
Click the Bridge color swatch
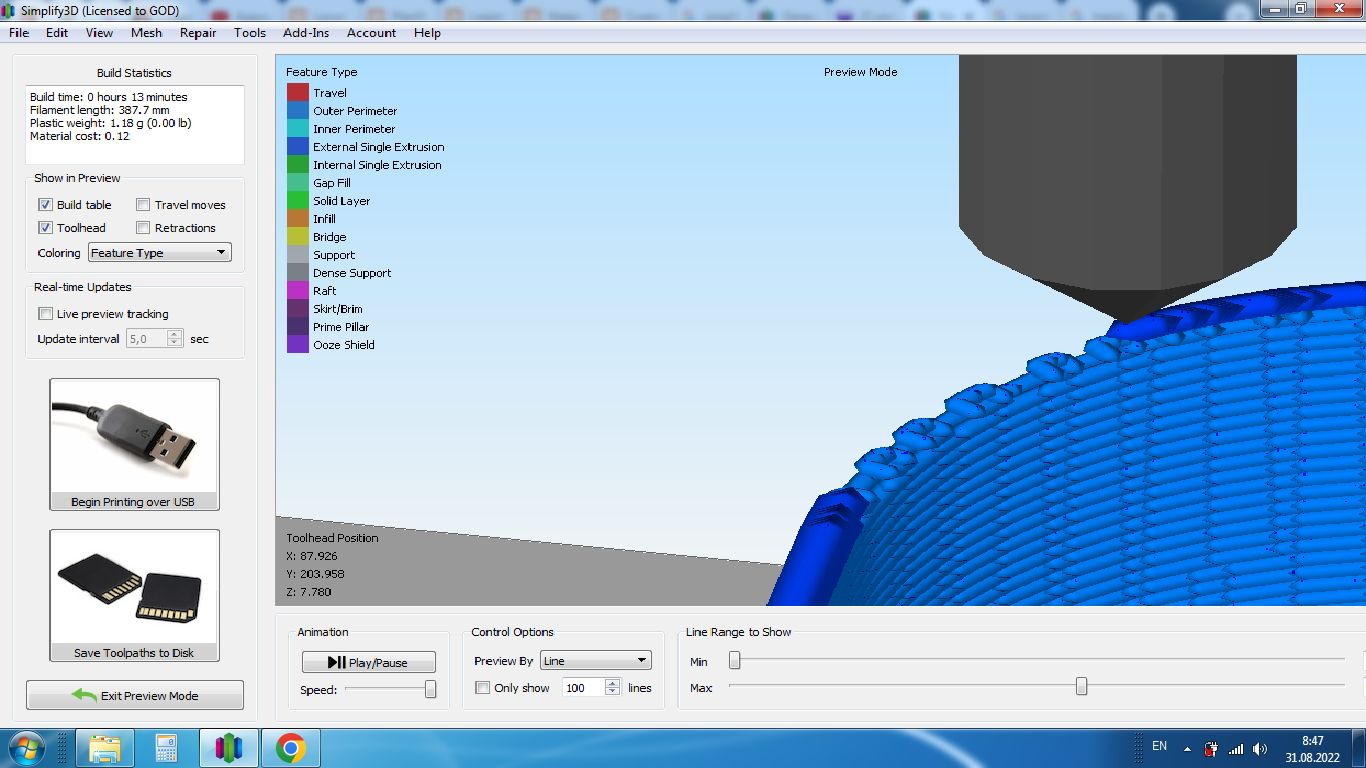coord(298,237)
